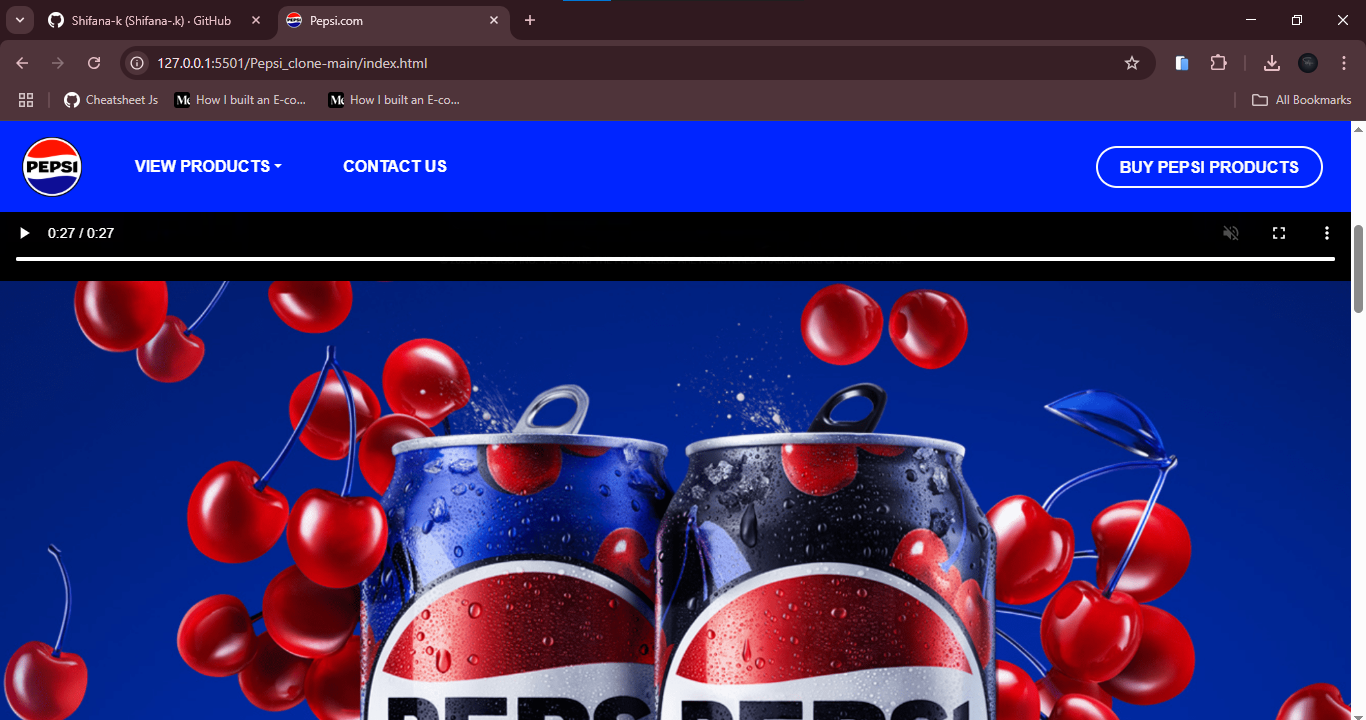The image size is (1366, 720).
Task: Go to the CONTACT US link
Action: pos(395,166)
